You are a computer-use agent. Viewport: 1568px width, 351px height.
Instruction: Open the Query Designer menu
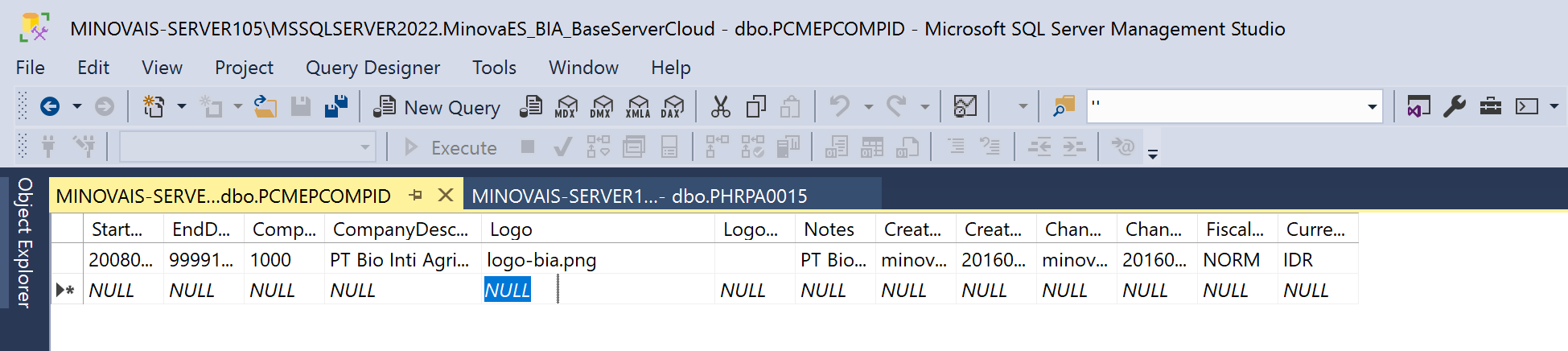[x=372, y=68]
